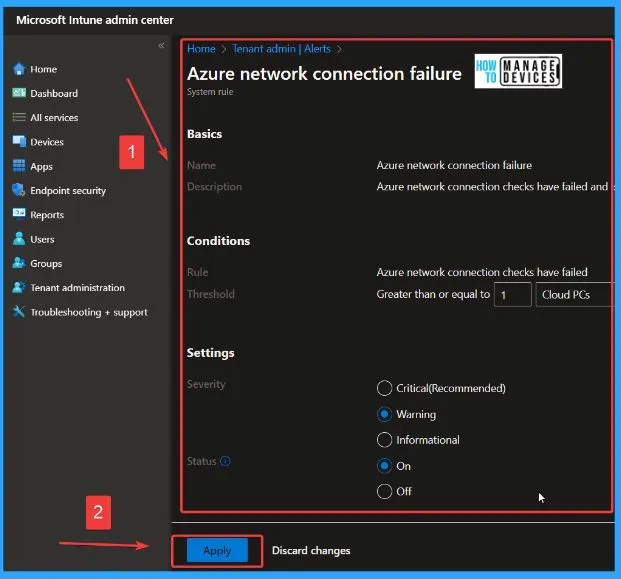Click the Troubleshooting wrench icon
Image resolution: width=621 pixels, height=579 pixels.
tap(19, 312)
